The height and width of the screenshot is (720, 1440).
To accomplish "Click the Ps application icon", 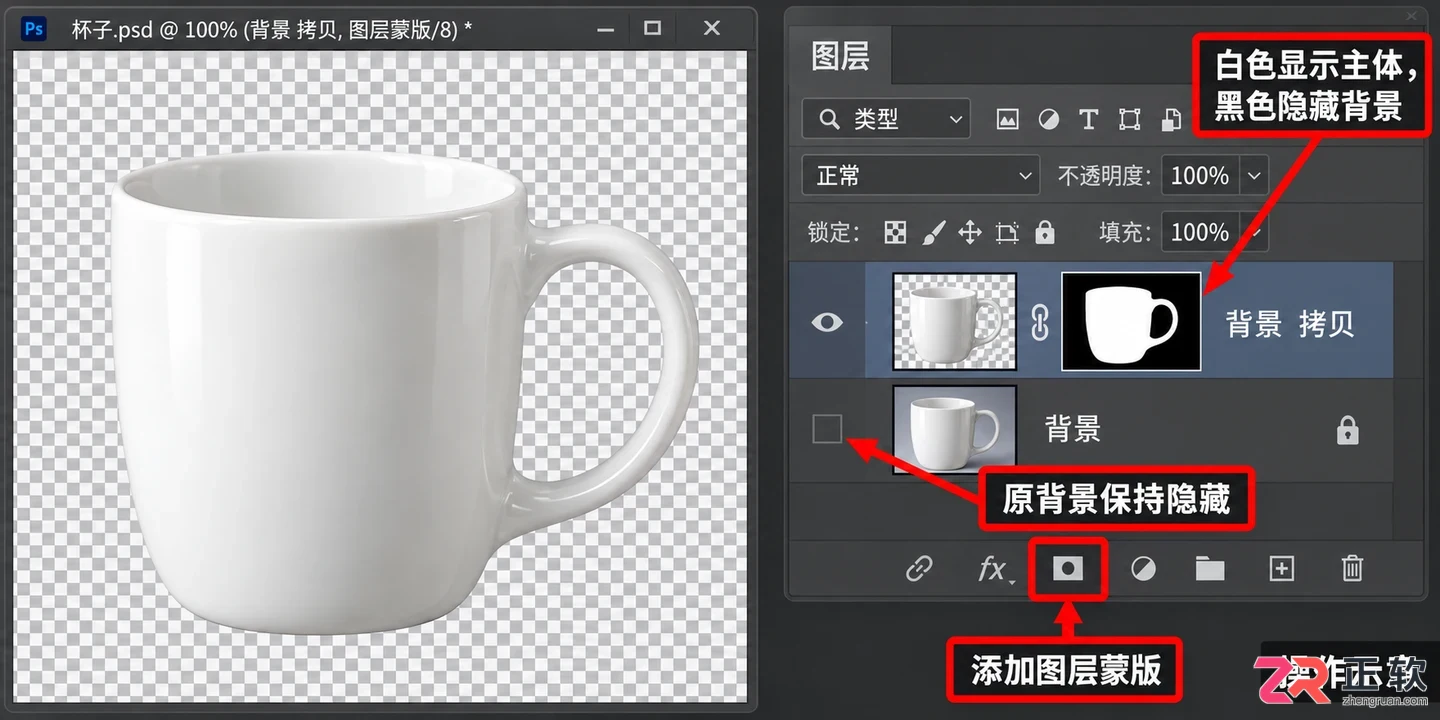I will coord(33,28).
